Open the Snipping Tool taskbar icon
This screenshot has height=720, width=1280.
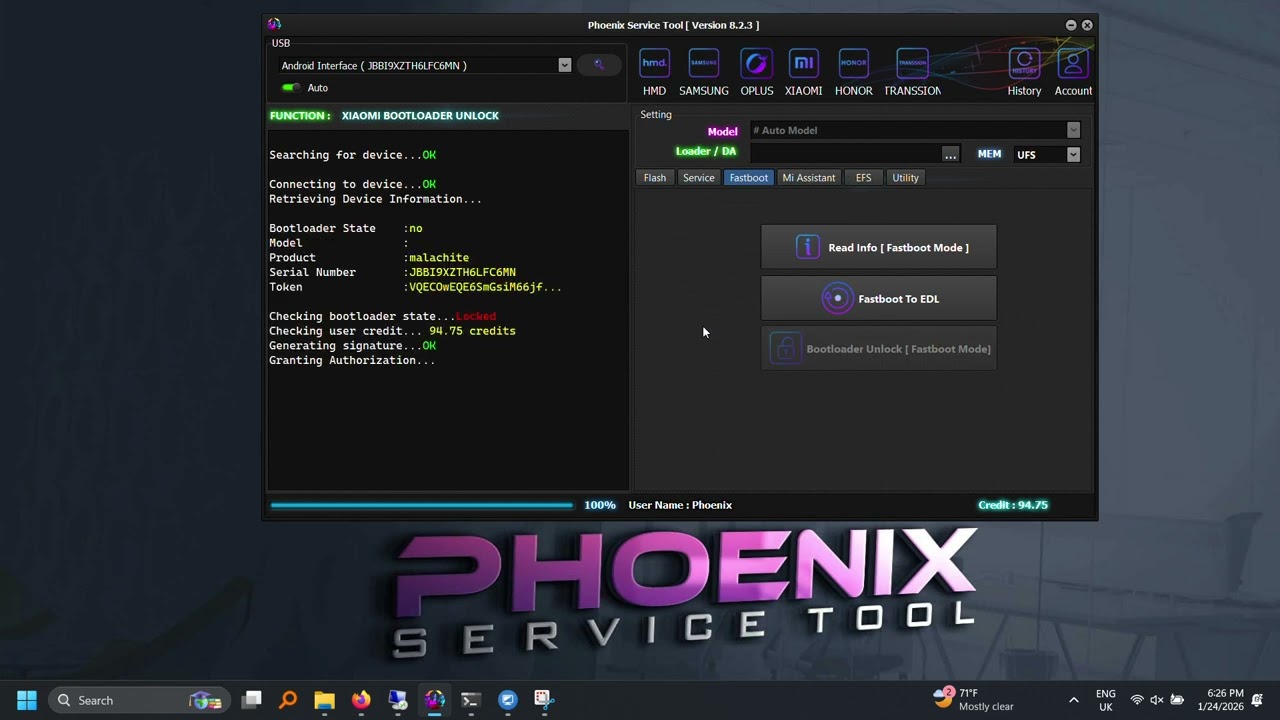(x=544, y=700)
